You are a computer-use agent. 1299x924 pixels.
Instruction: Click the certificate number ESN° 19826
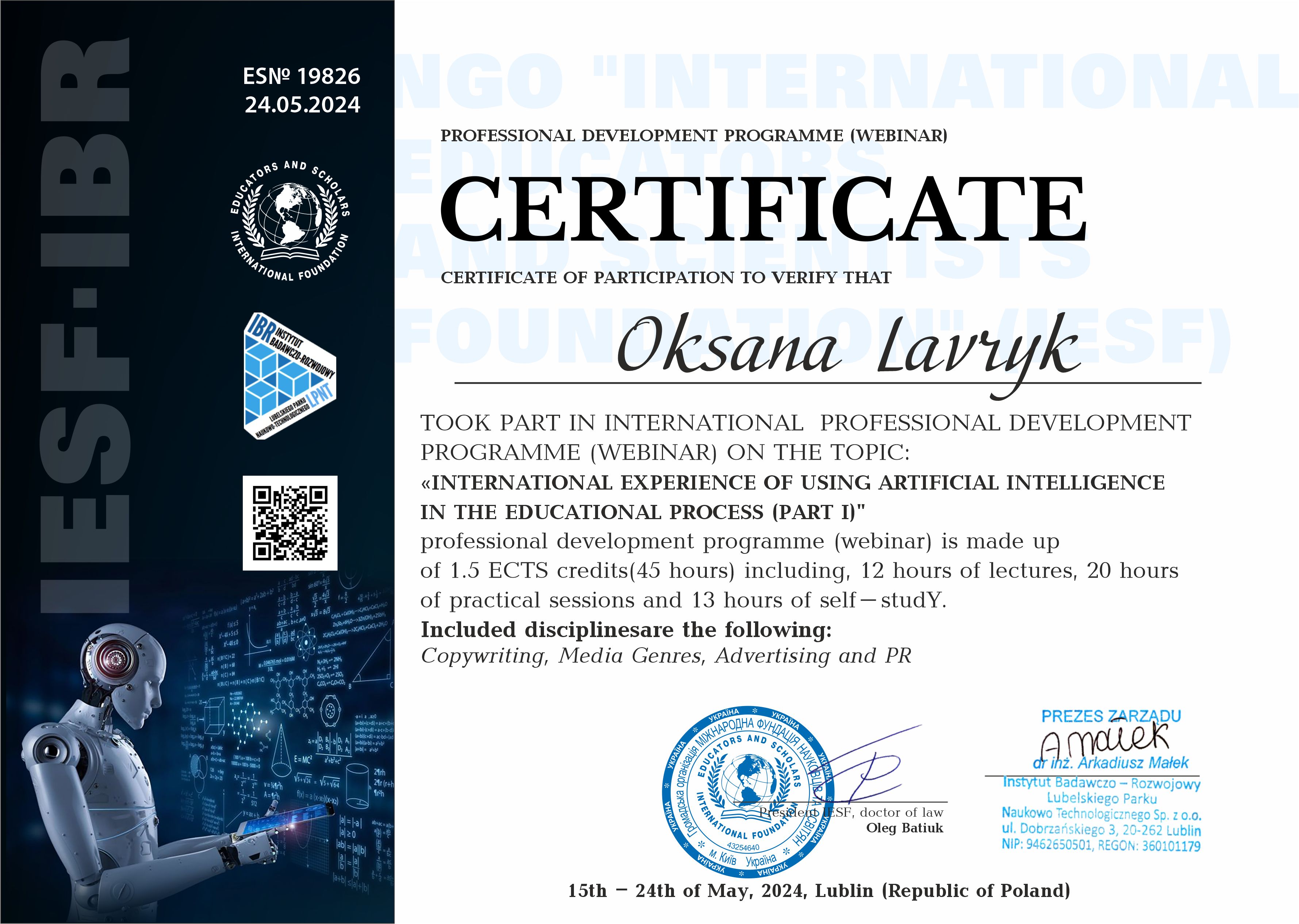click(302, 76)
